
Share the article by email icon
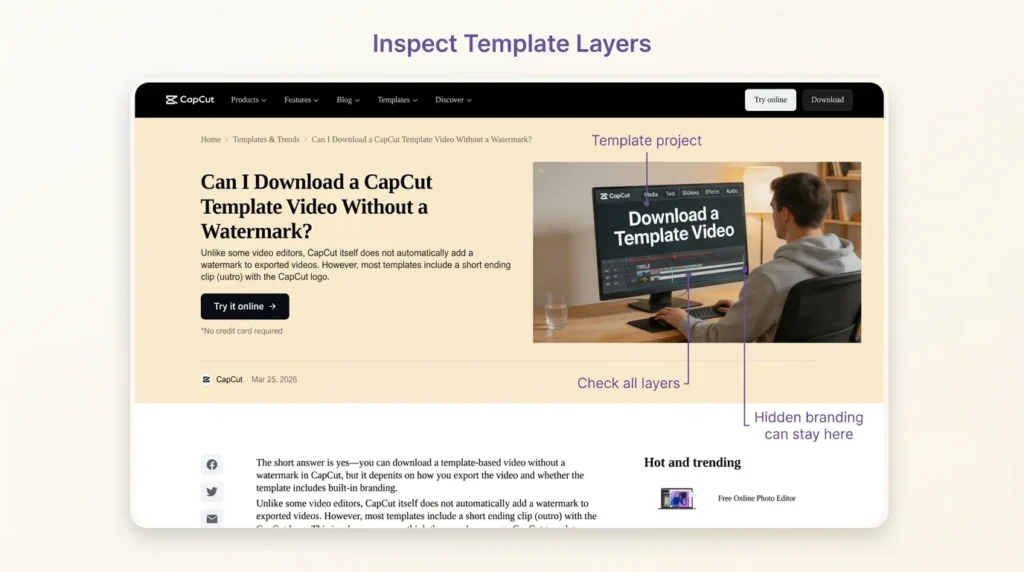212,518
